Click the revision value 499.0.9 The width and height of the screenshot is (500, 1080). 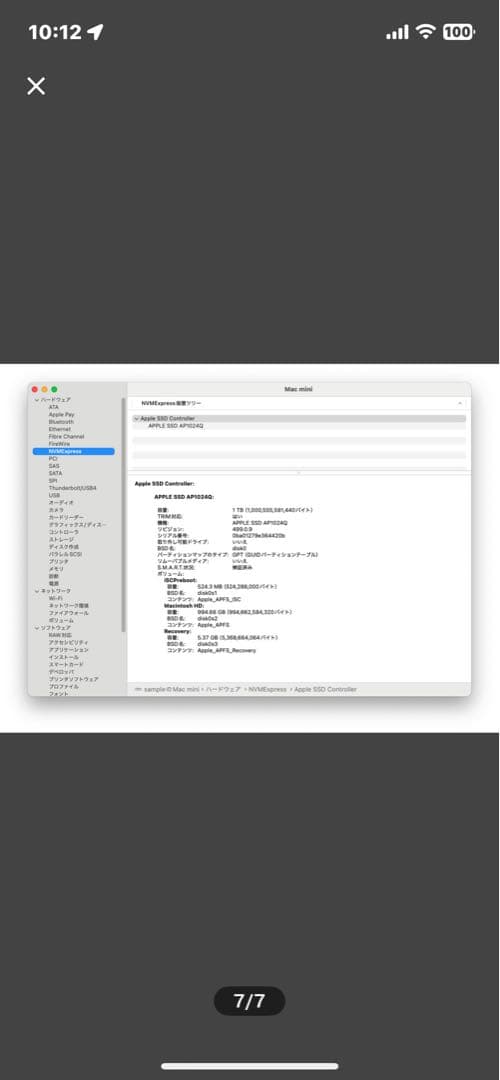click(x=242, y=529)
